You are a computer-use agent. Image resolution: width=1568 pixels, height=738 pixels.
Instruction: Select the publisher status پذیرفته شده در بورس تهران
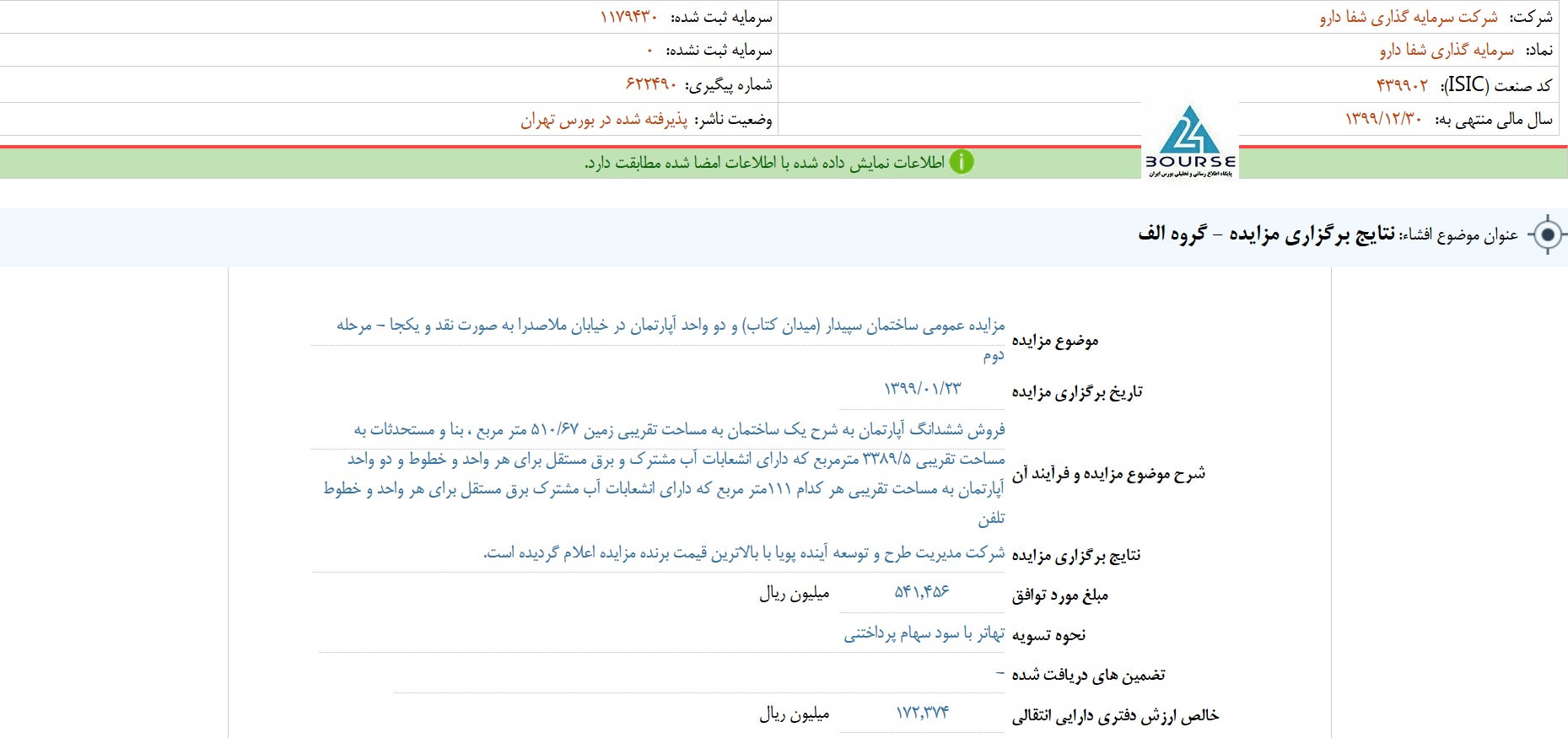point(604,120)
